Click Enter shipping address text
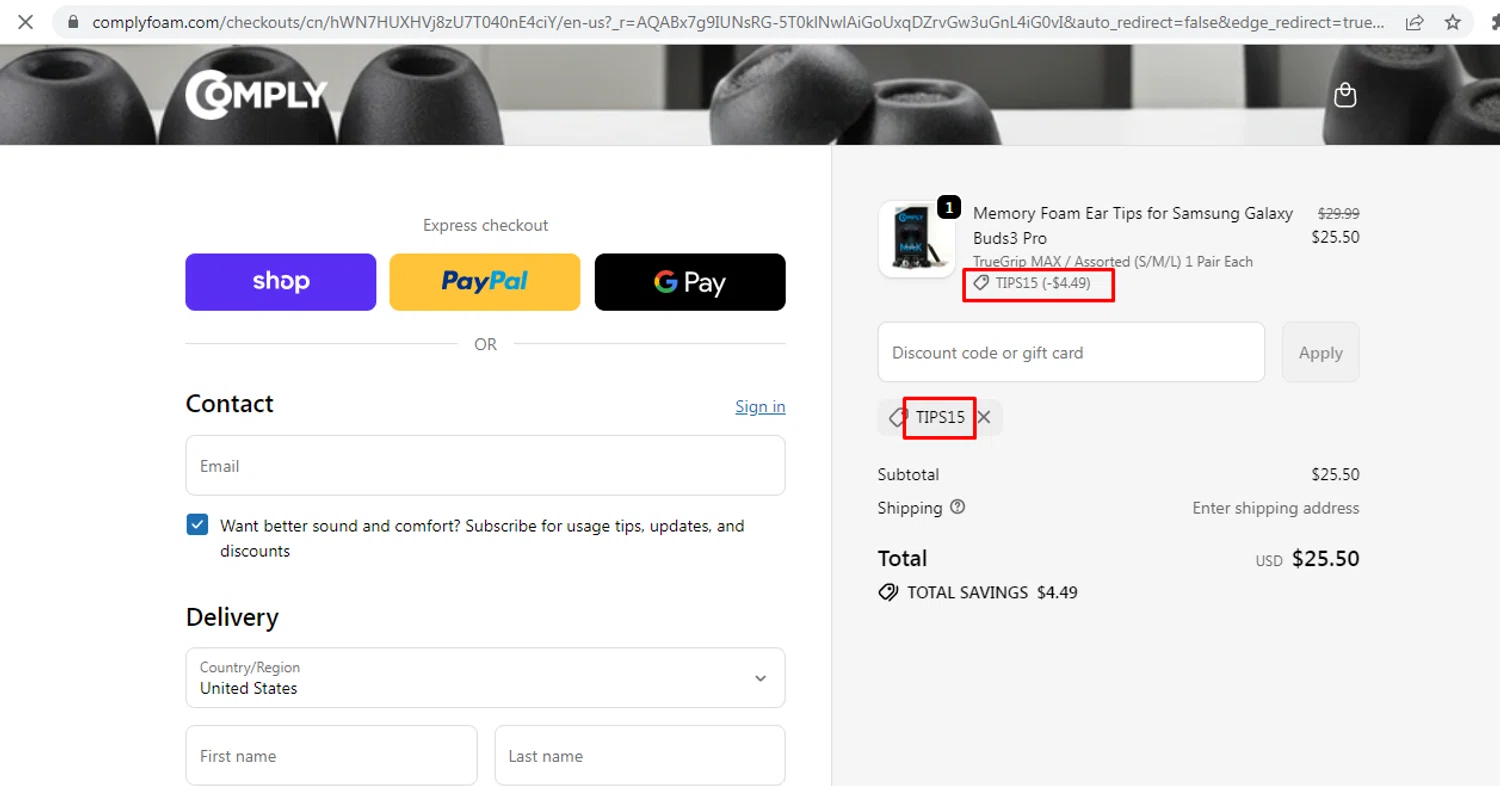The height and width of the screenshot is (786, 1500). pos(1275,508)
